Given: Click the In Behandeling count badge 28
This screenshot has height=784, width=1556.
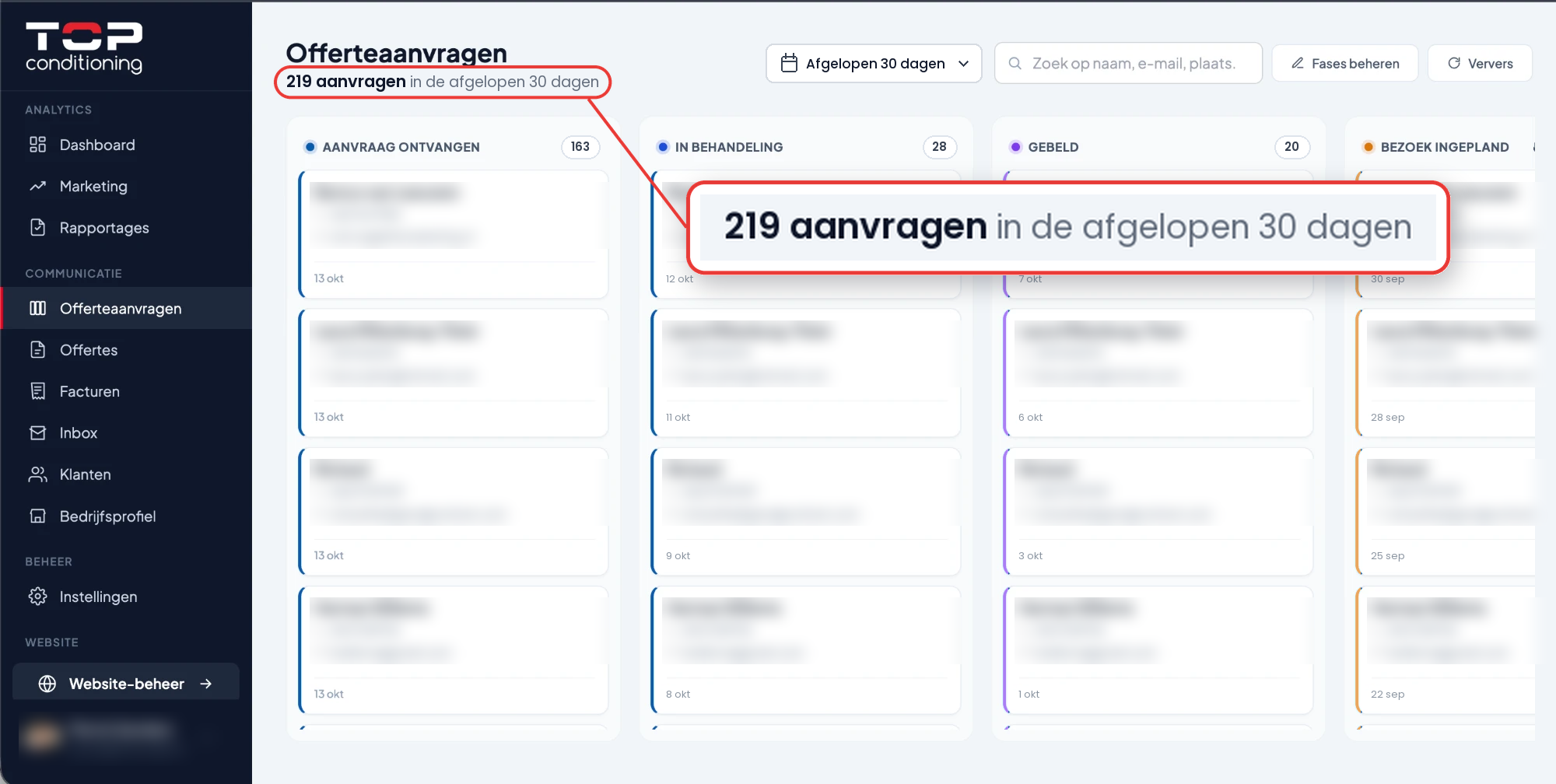Looking at the screenshot, I should 939,146.
